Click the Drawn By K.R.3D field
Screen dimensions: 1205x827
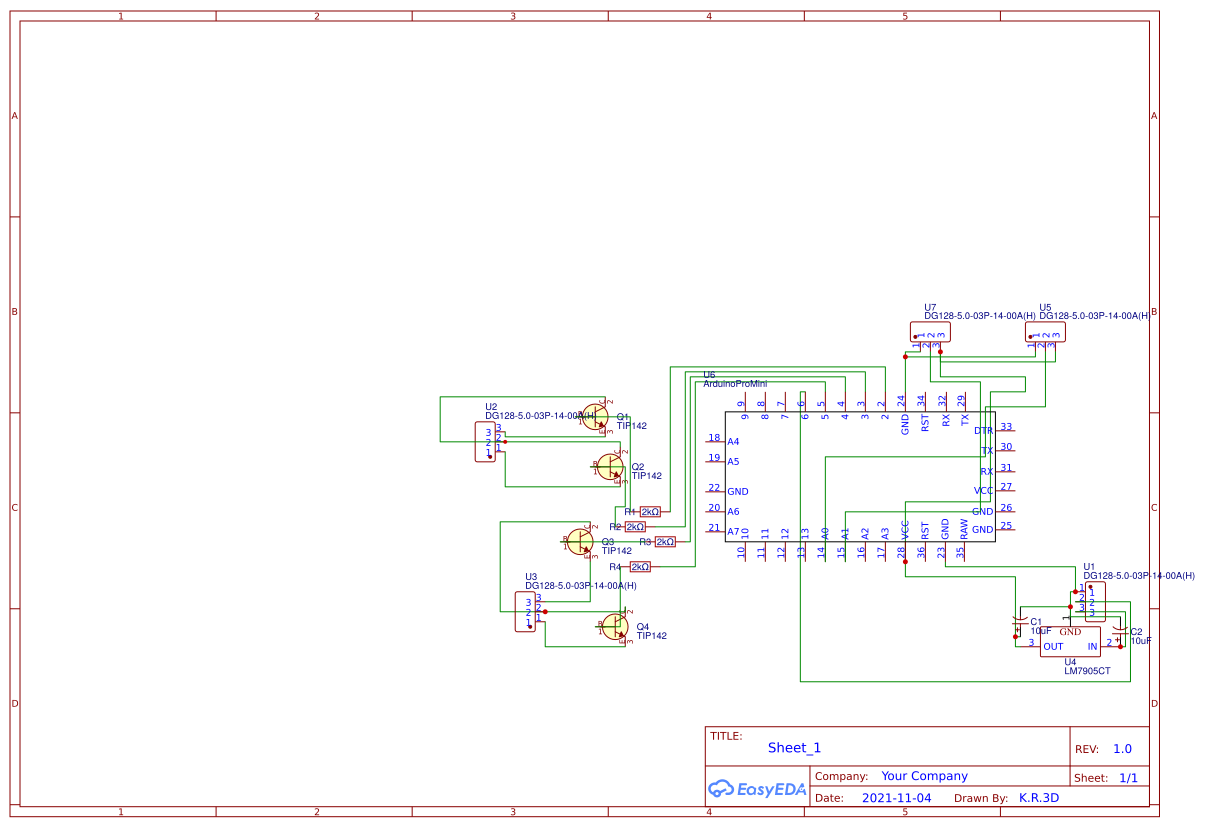(x=1035, y=797)
